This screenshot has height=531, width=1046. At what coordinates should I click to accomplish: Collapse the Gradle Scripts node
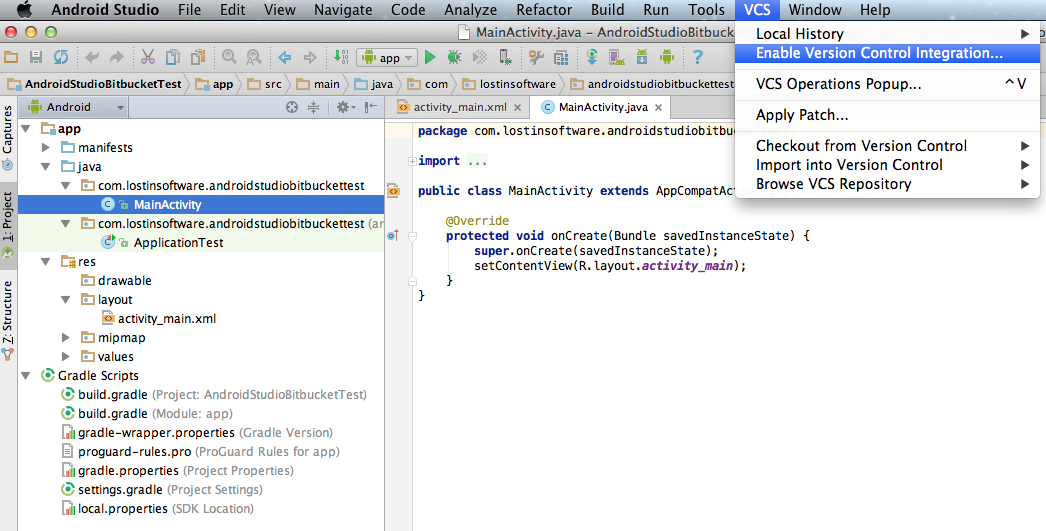click(x=26, y=376)
